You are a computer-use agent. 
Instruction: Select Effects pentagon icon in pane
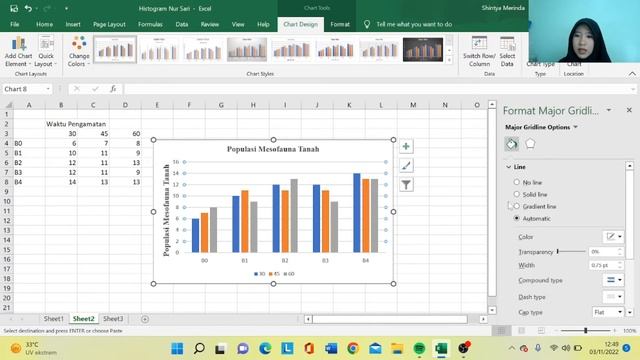(530, 144)
